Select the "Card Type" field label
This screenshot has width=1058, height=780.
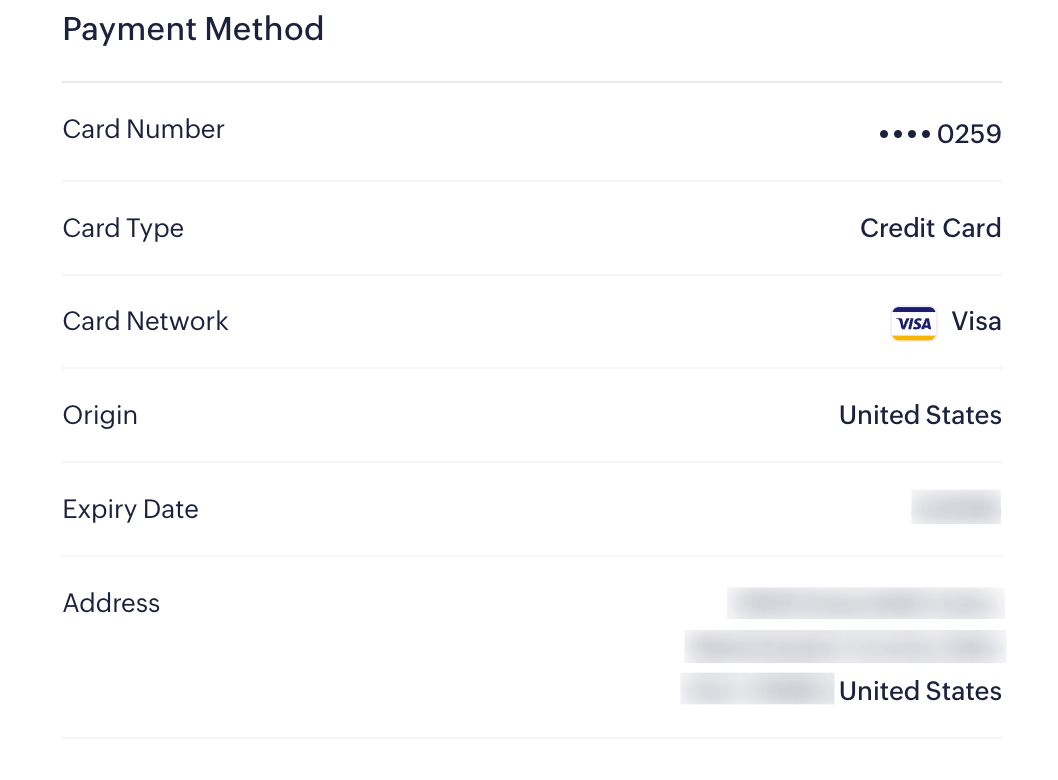(x=123, y=228)
